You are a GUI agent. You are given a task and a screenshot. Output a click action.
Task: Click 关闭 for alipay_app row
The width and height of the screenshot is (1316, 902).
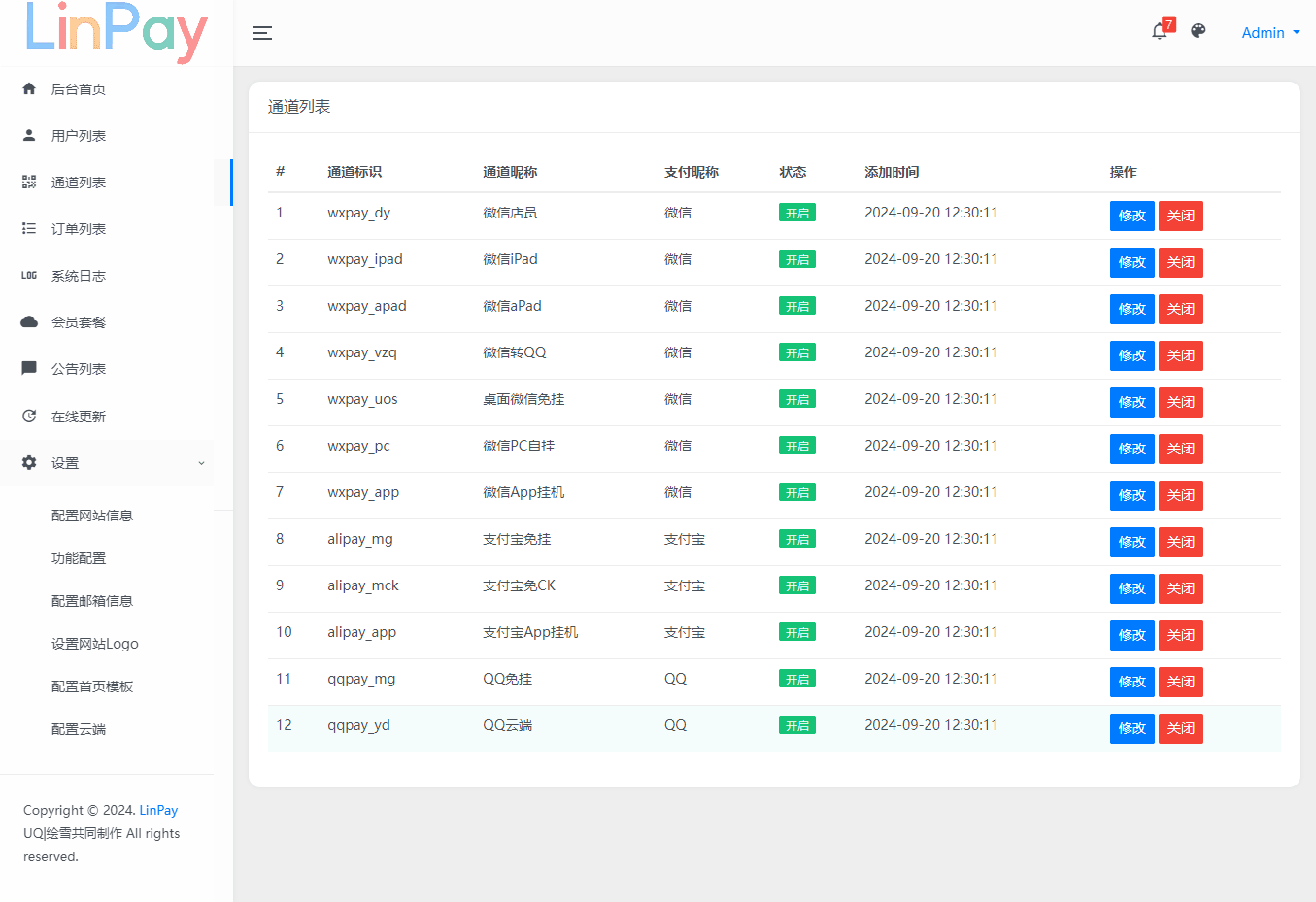coord(1181,635)
